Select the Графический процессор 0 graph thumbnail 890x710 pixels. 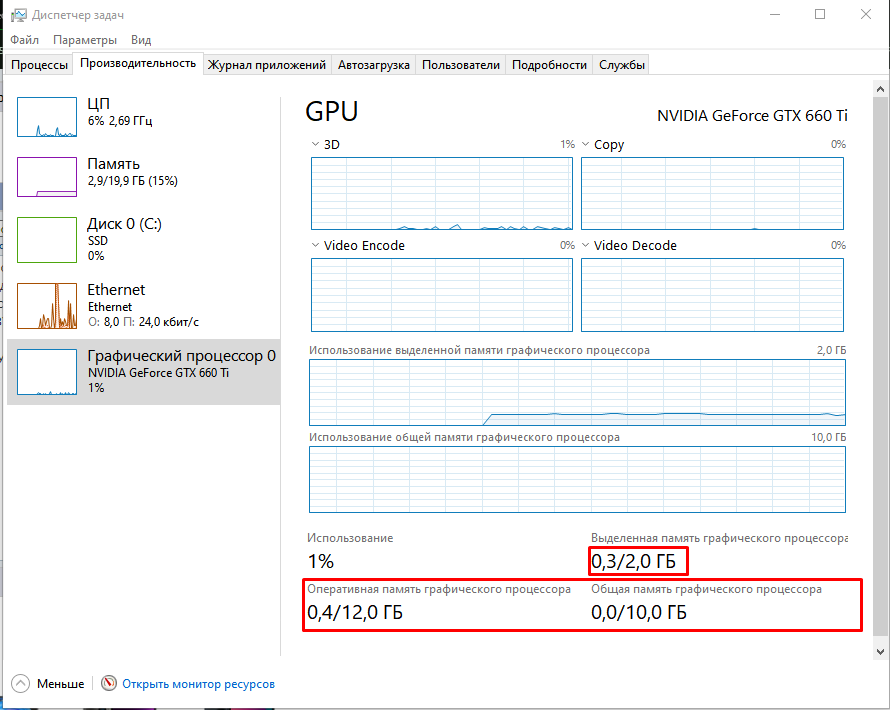47,372
